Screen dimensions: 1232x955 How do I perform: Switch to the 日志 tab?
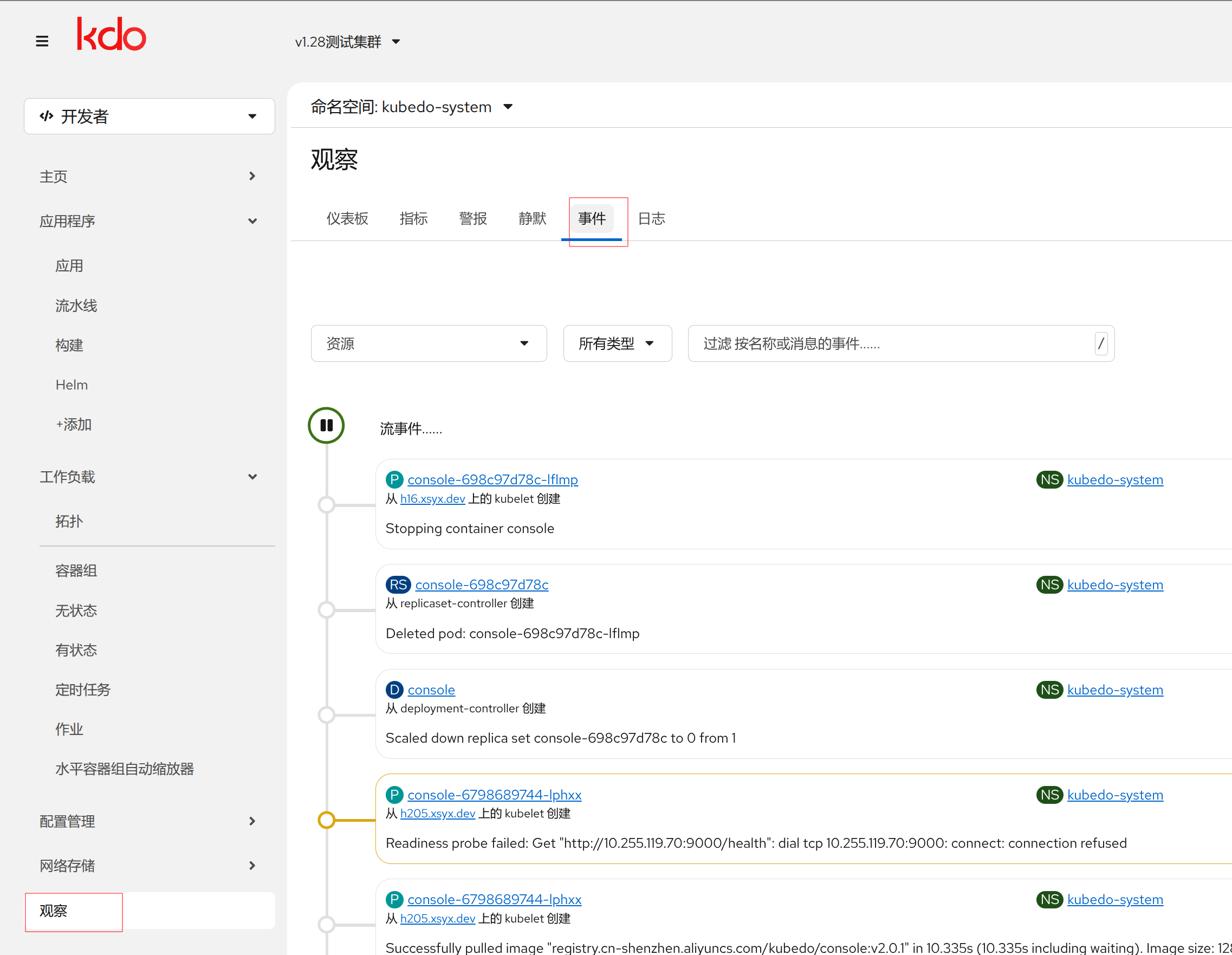click(651, 218)
